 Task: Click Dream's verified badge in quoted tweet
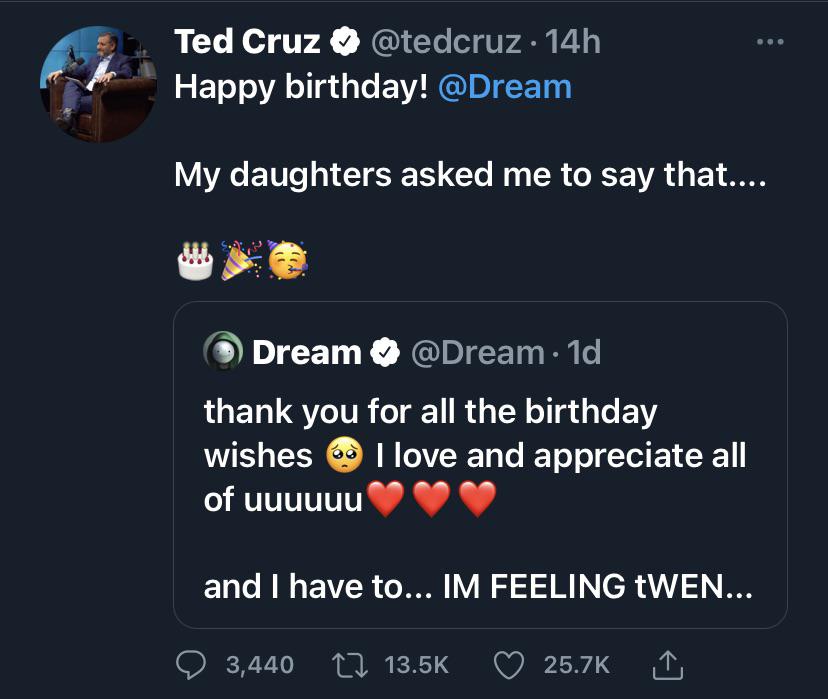click(x=383, y=353)
